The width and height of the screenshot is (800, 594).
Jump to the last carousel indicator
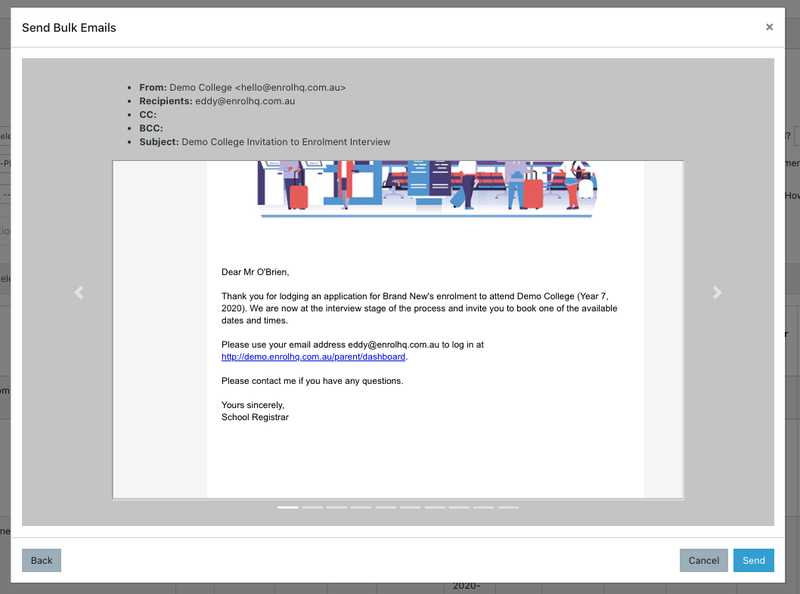508,508
